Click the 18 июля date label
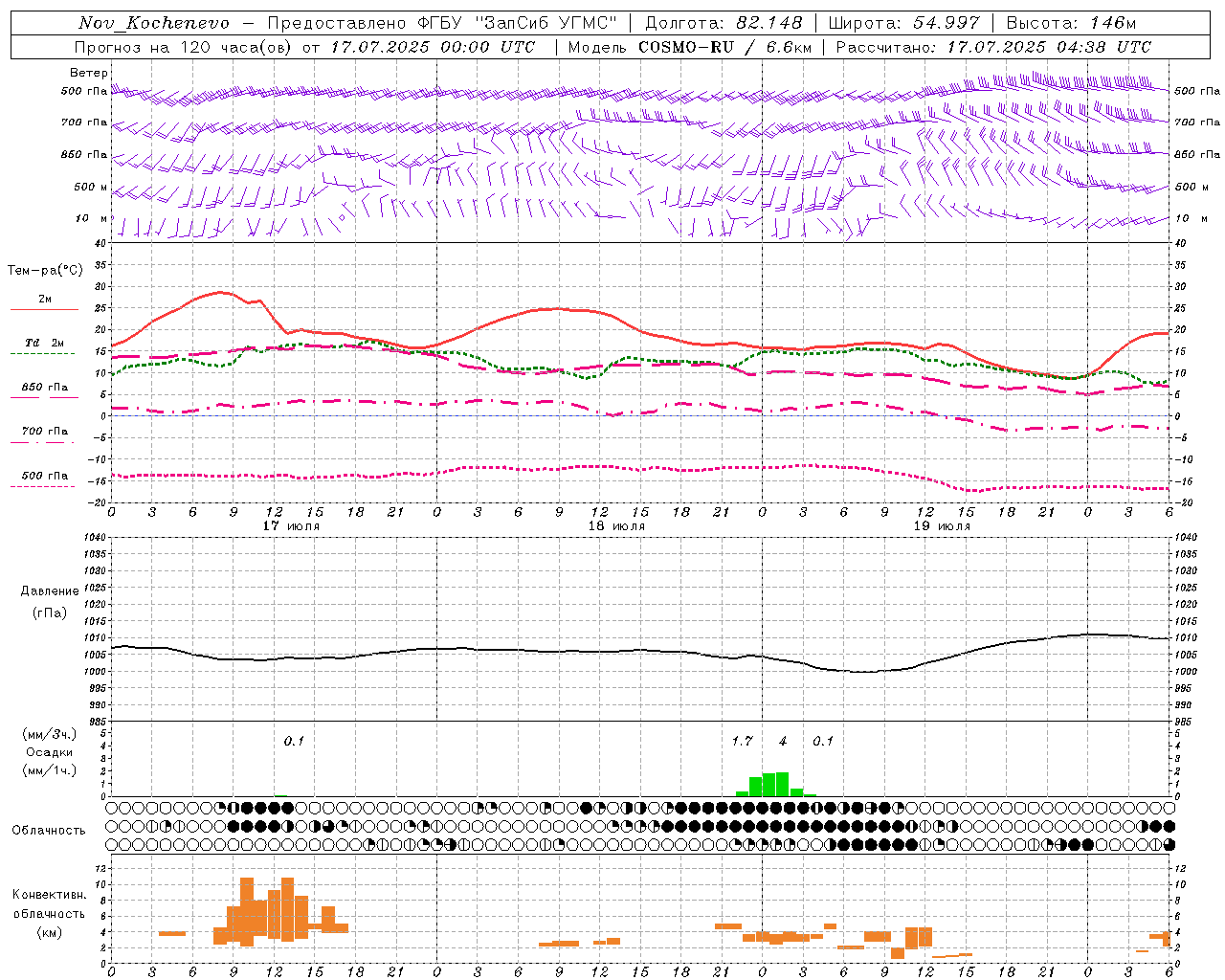 click(616, 526)
